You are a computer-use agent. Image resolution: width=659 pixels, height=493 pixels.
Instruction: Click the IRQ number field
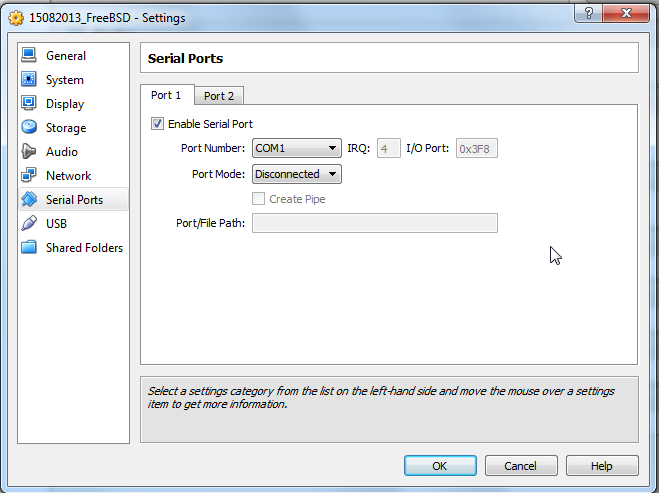(388, 149)
